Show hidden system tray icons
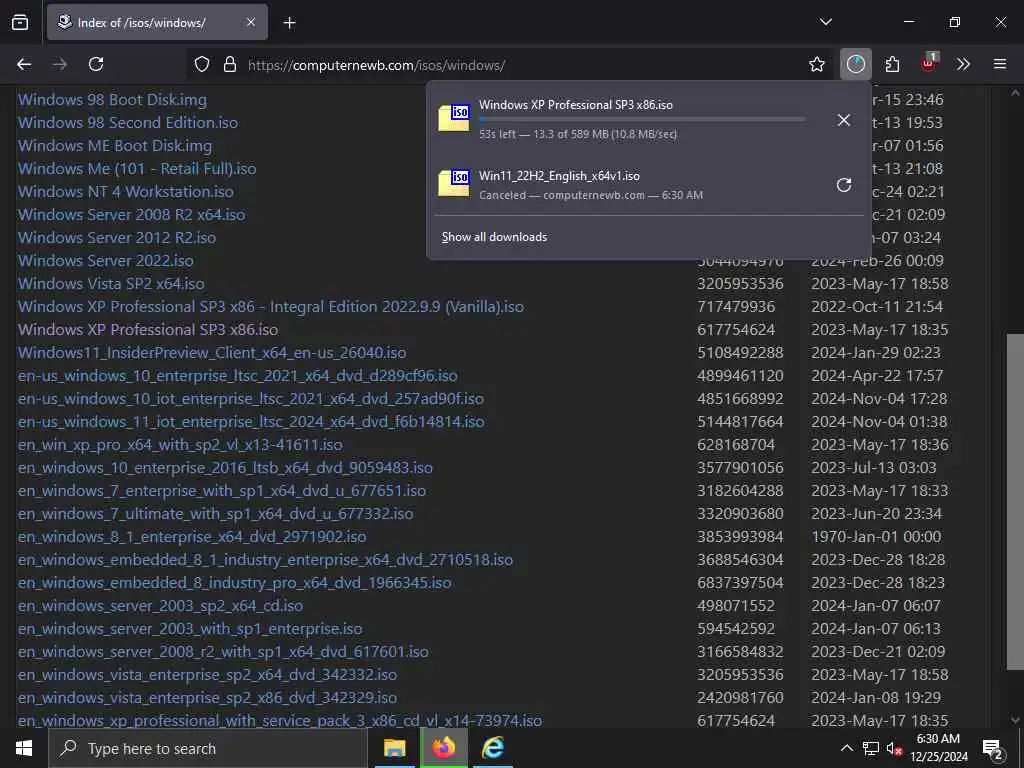This screenshot has width=1024, height=768. click(x=846, y=748)
